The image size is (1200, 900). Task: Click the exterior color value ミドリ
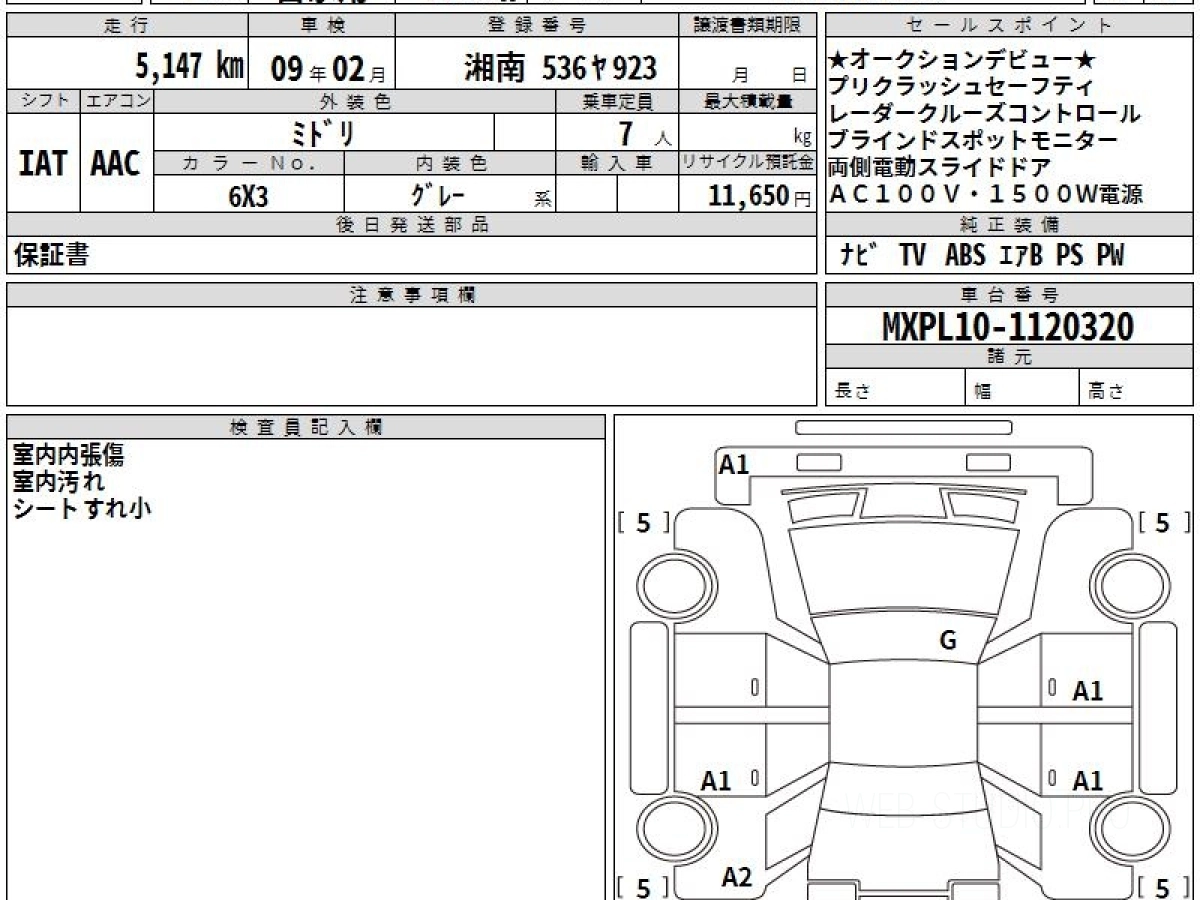[323, 133]
